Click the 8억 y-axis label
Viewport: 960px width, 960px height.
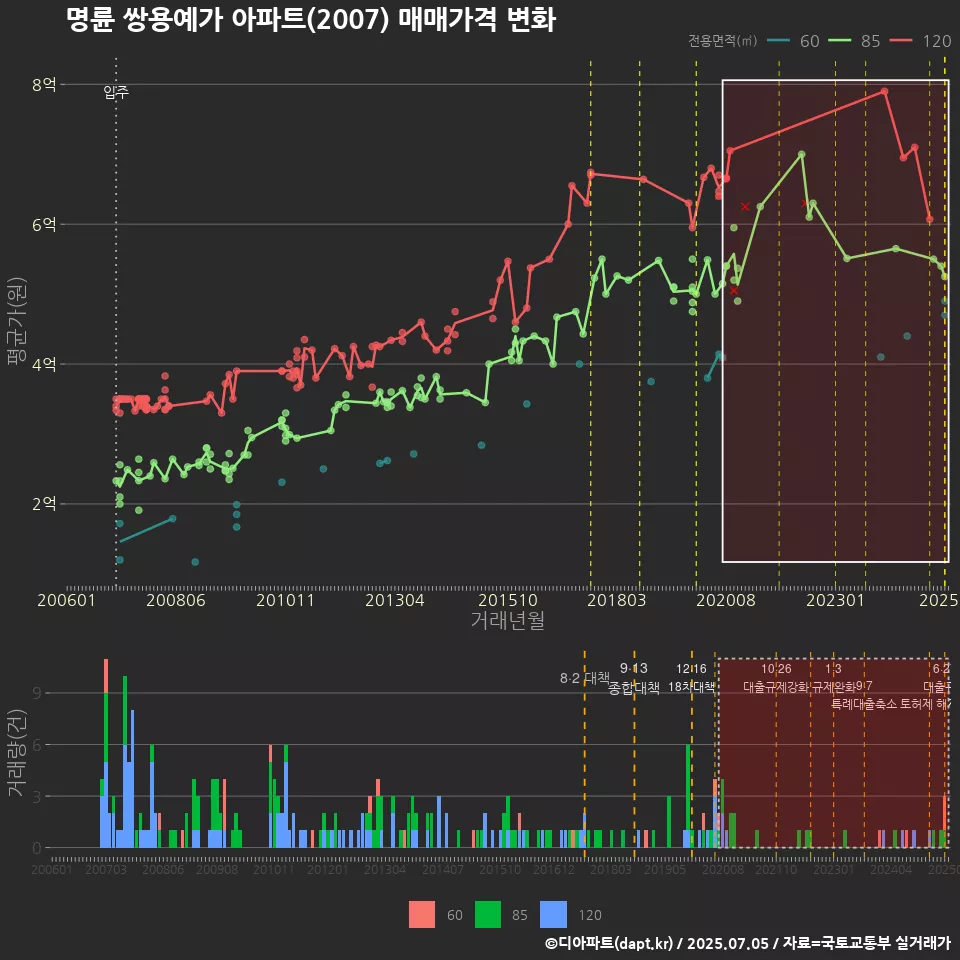[44, 84]
